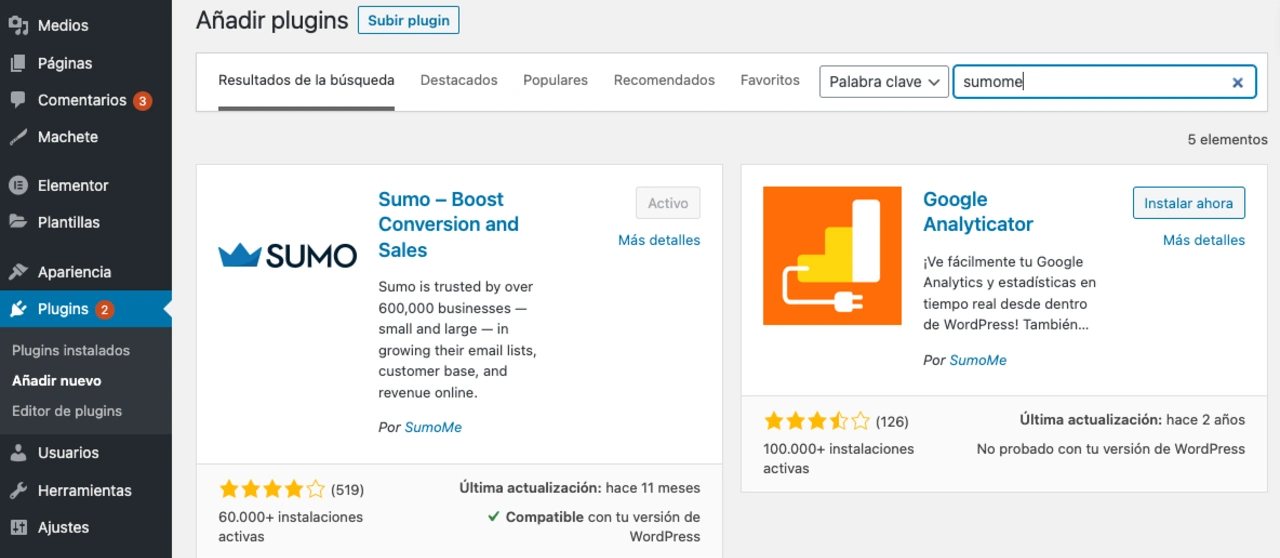The height and width of the screenshot is (558, 1280).
Task: Open Editor de plugins submenu
Action: coord(67,411)
